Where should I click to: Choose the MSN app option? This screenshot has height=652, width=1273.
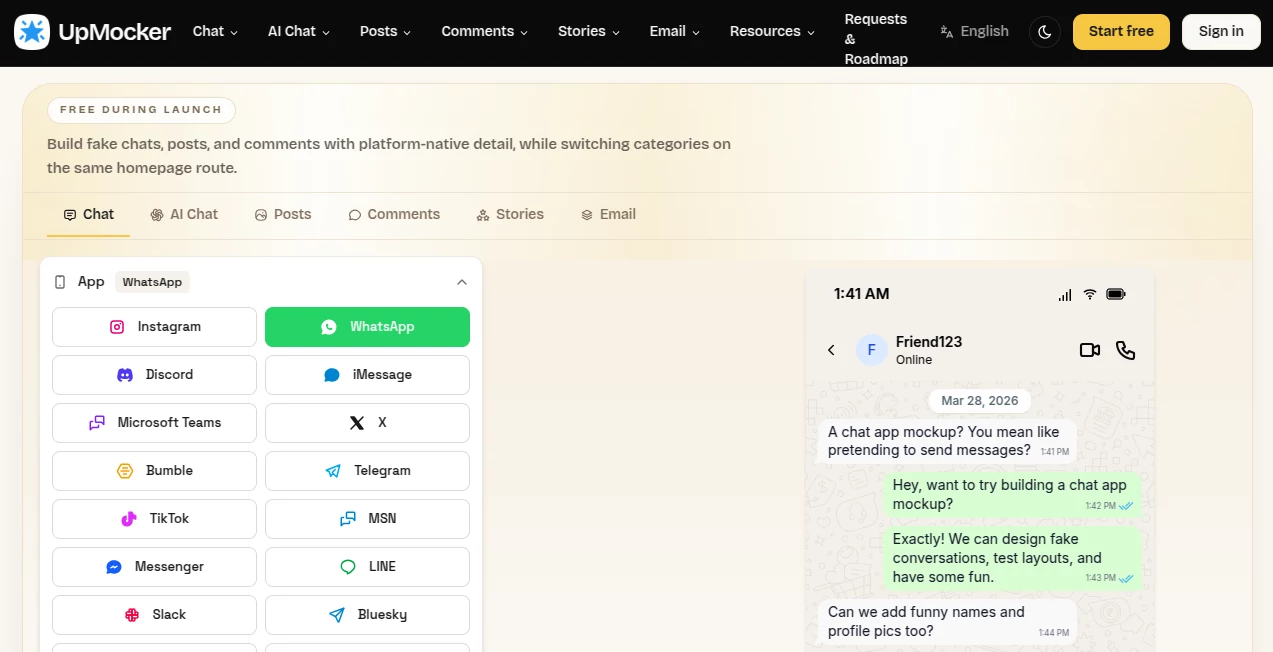[367, 519]
